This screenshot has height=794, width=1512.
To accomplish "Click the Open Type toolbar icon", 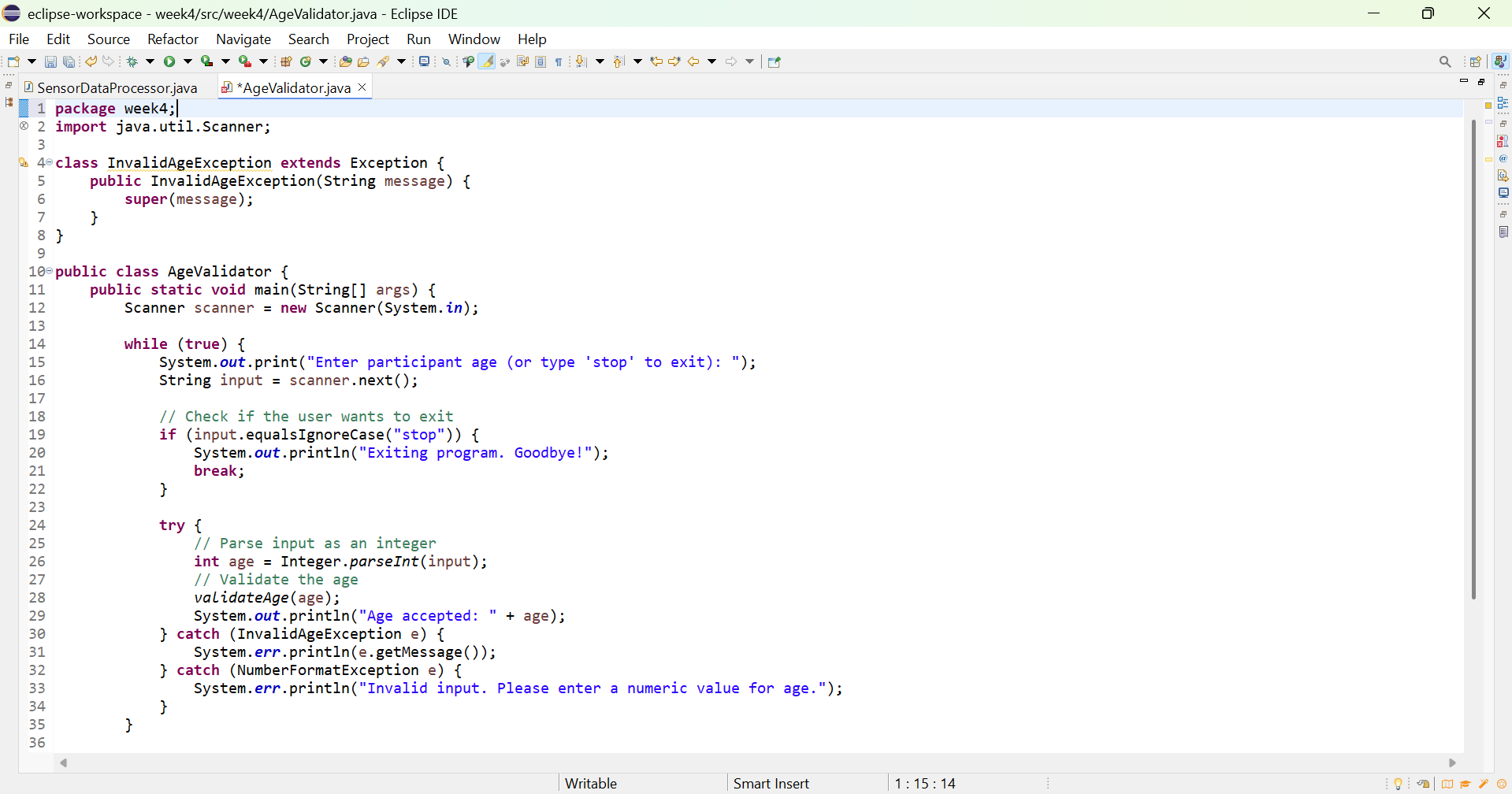I will 345,61.
